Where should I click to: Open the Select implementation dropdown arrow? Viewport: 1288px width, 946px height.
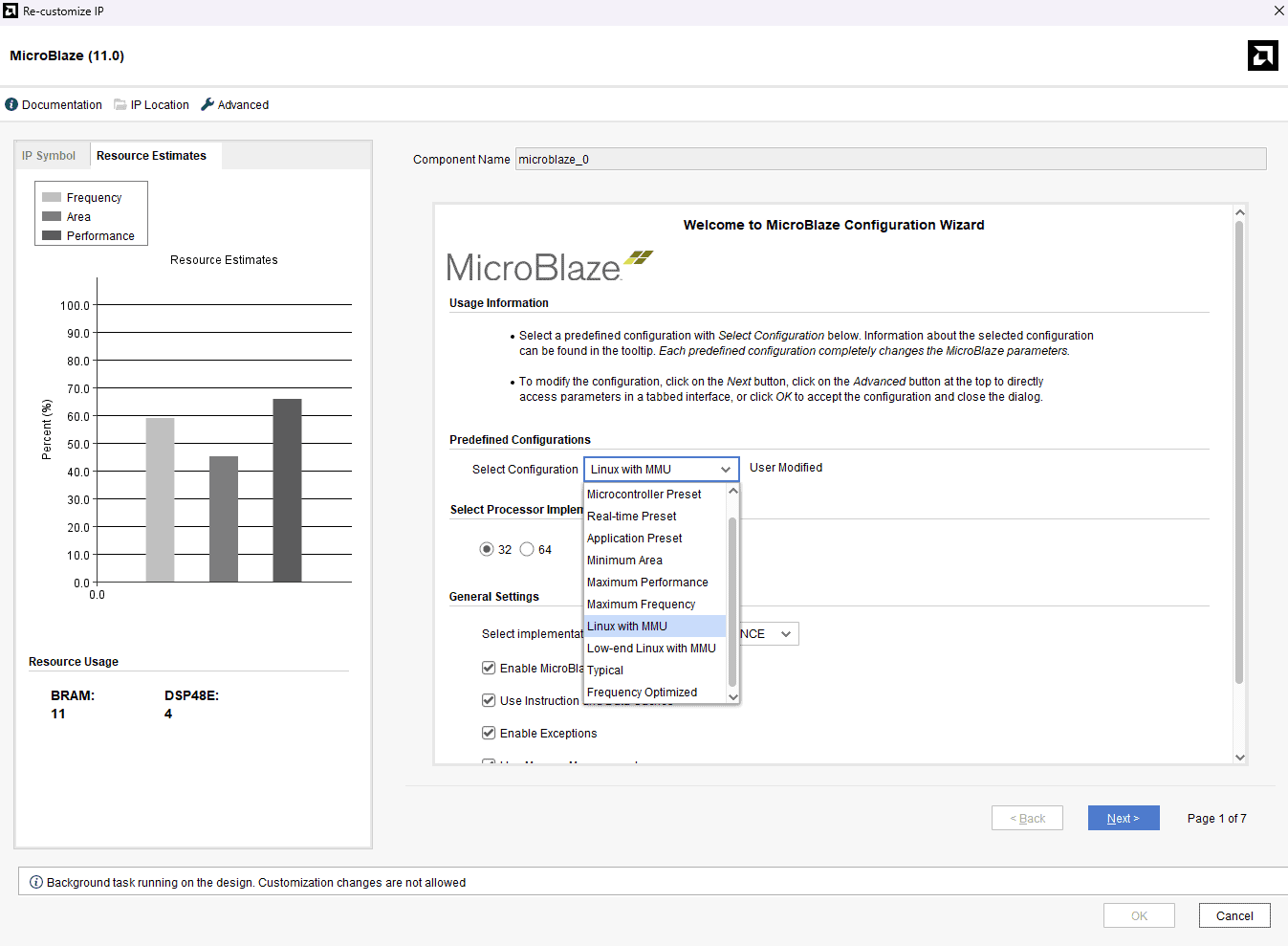(786, 633)
